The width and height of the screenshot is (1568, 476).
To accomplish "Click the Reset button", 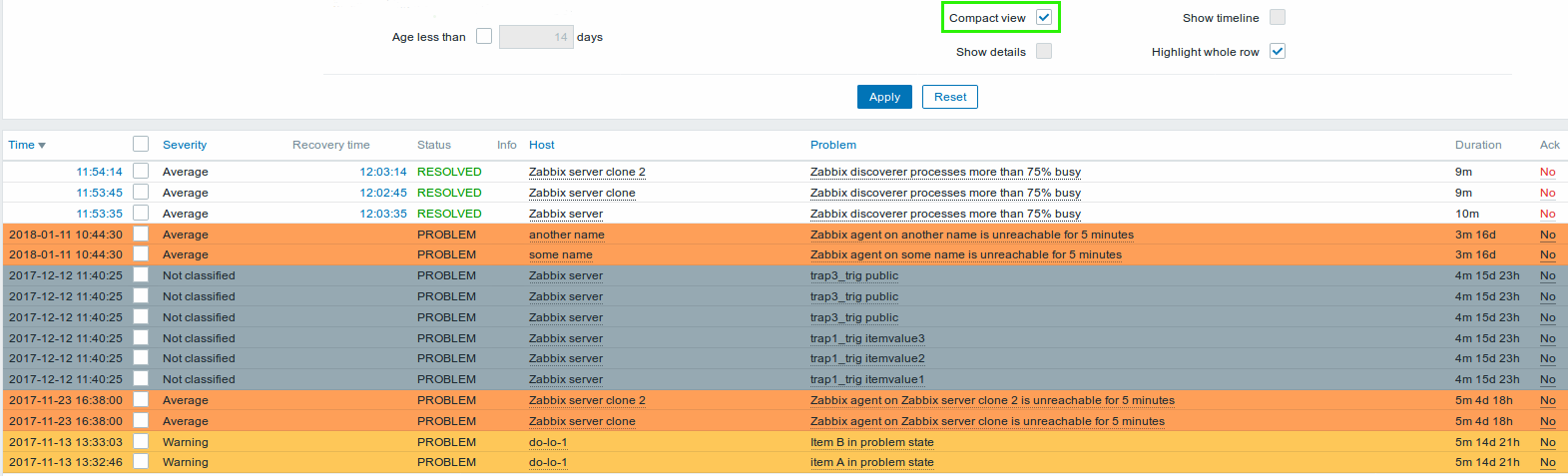I will [950, 97].
